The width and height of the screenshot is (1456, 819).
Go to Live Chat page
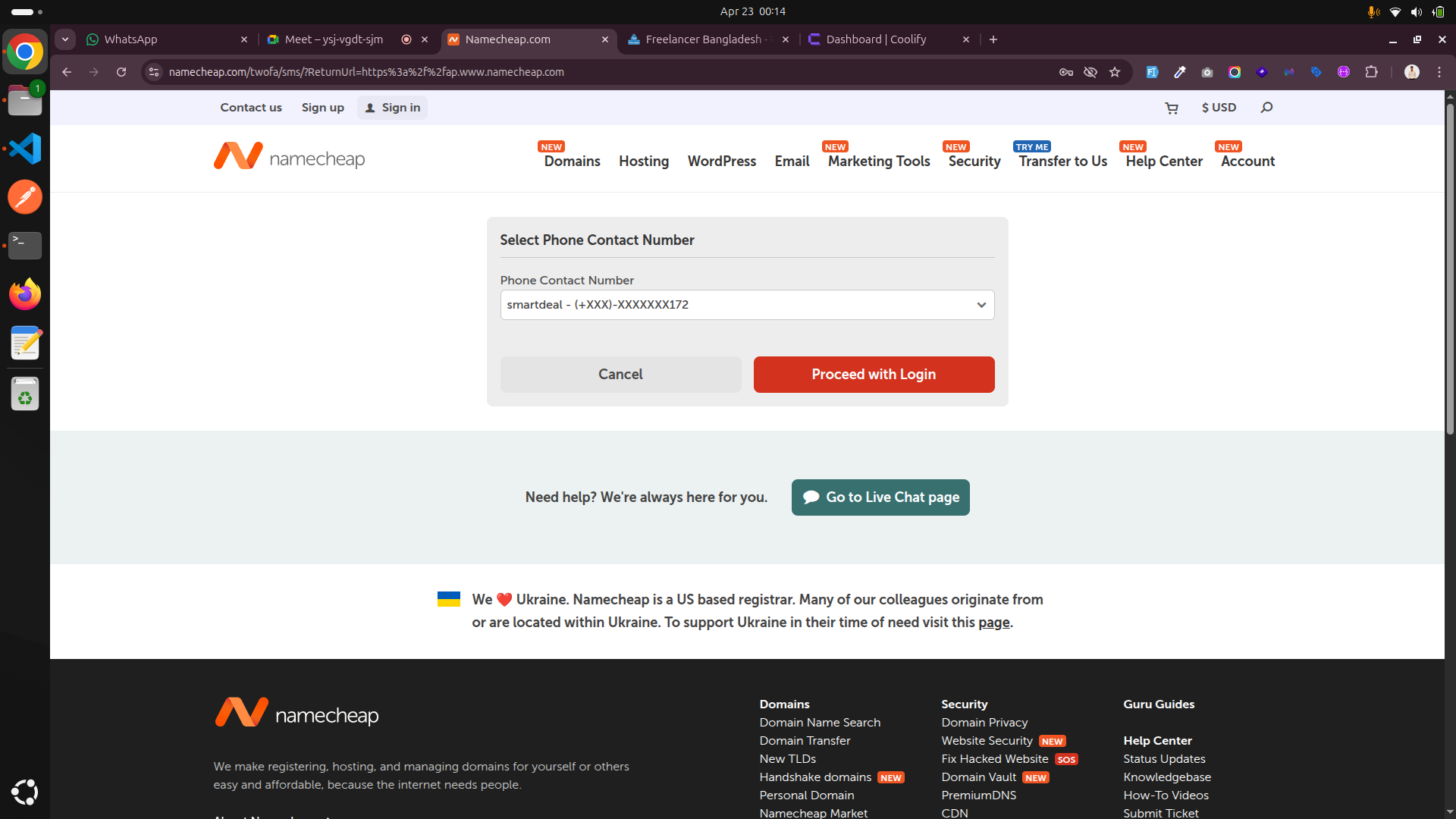pyautogui.click(x=880, y=497)
